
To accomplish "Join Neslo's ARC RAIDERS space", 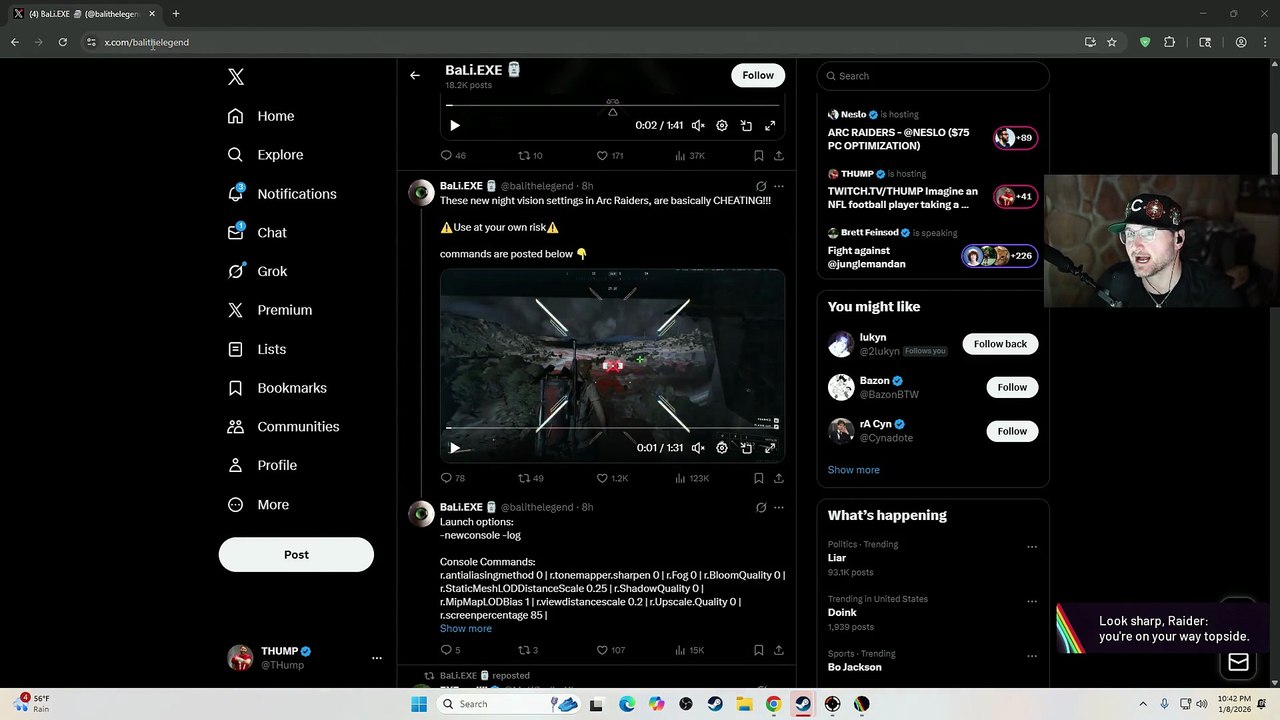I will (932, 131).
